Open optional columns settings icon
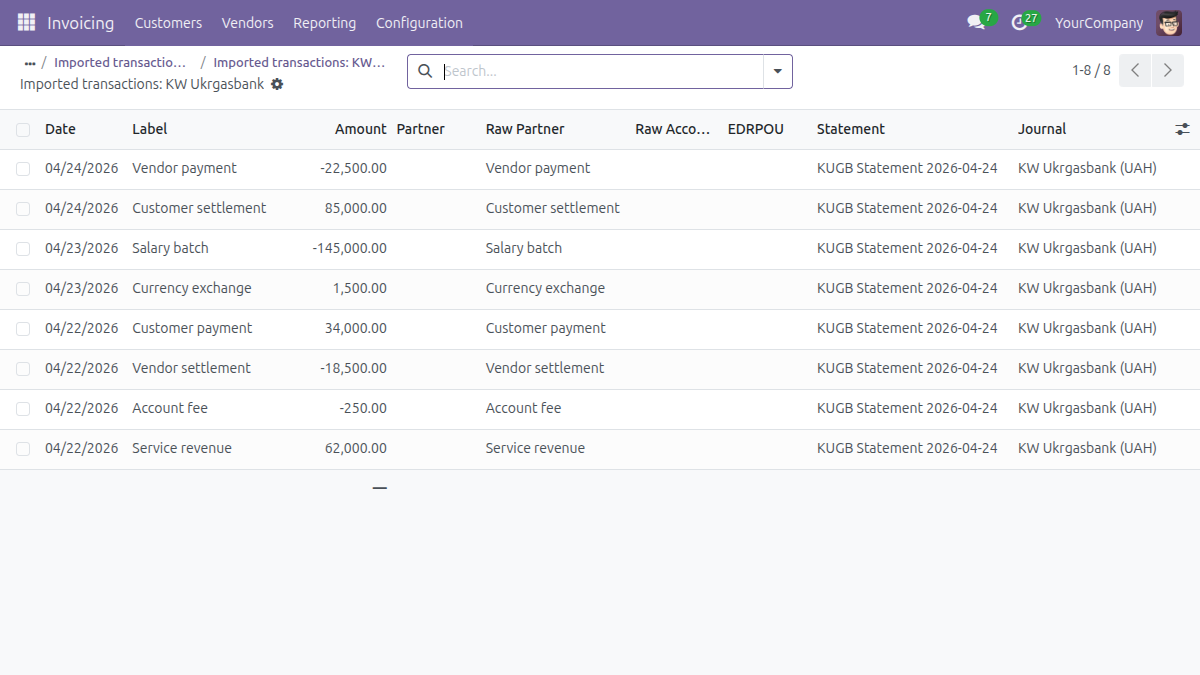Screen dimensions: 1200x675 pyautogui.click(x=1182, y=129)
